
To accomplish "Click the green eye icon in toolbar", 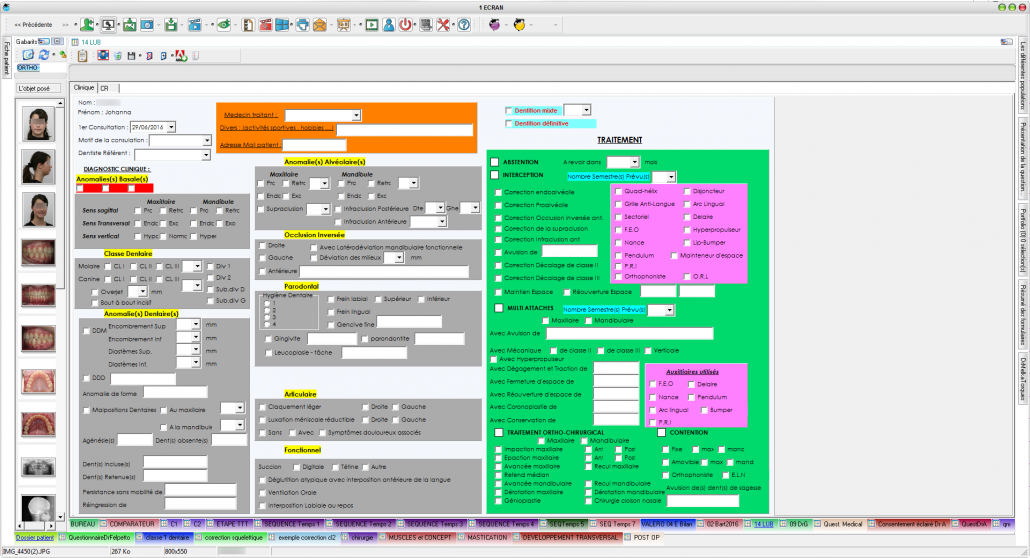I will (x=224, y=24).
